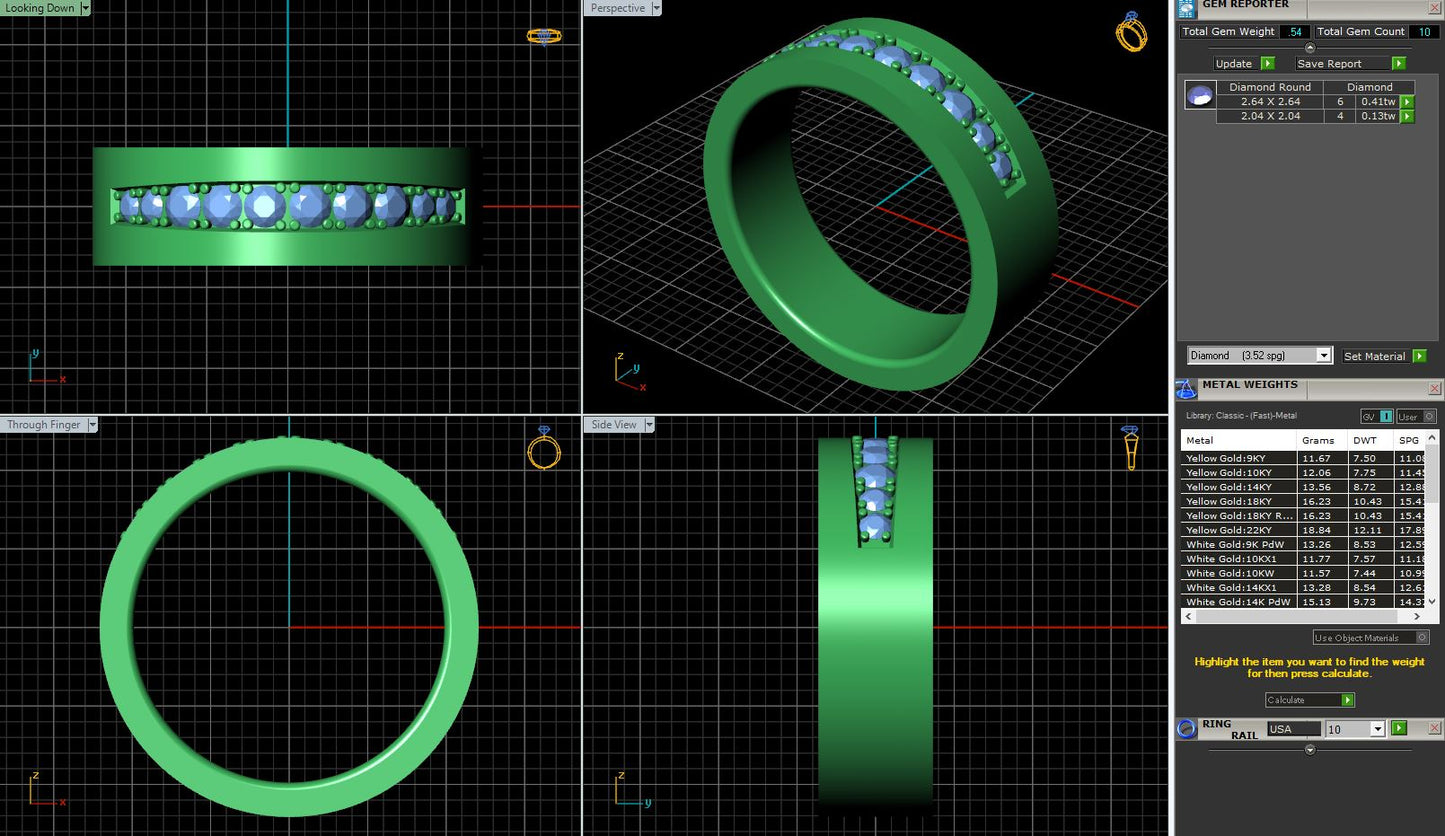
Task: Enable Use Object Materials
Action: [x=1370, y=638]
